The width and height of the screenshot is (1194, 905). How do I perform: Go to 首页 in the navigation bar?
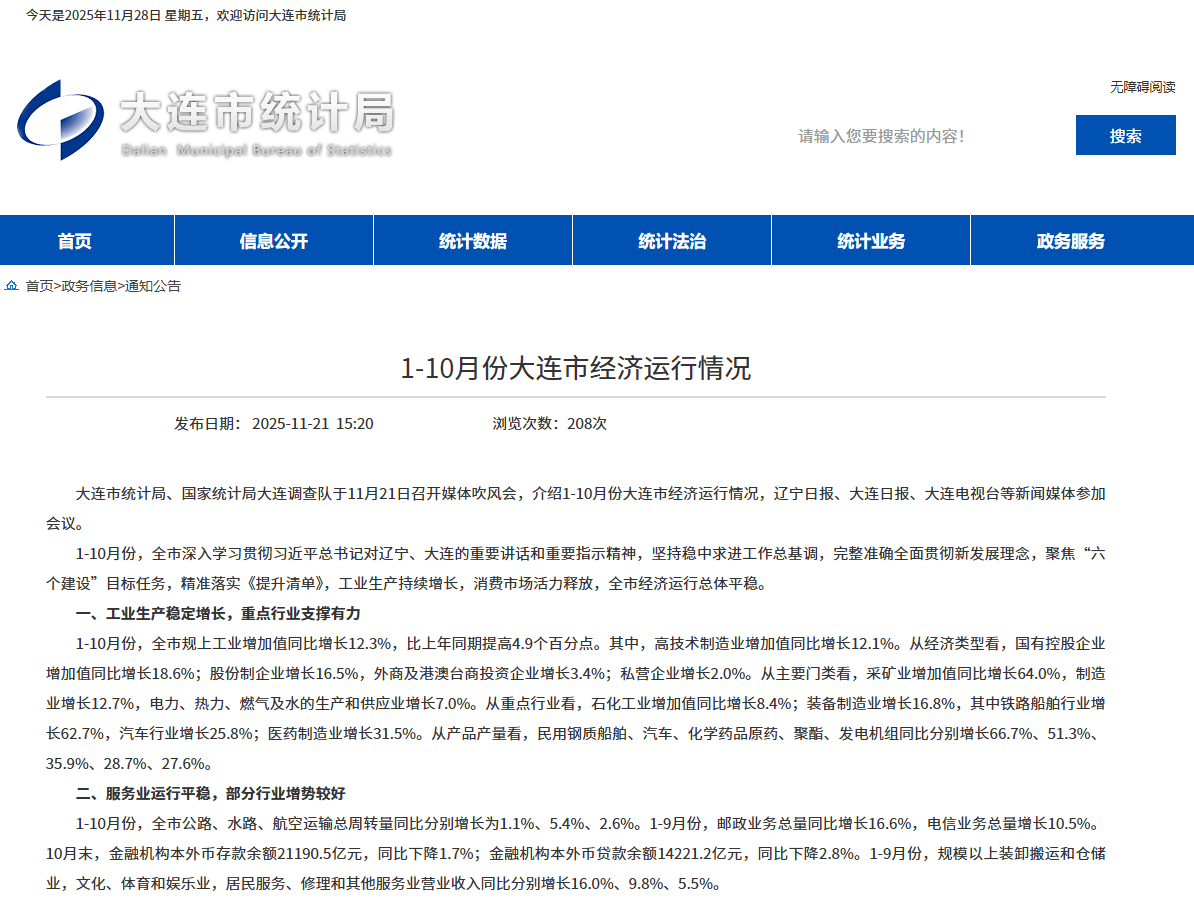pyautogui.click(x=75, y=241)
